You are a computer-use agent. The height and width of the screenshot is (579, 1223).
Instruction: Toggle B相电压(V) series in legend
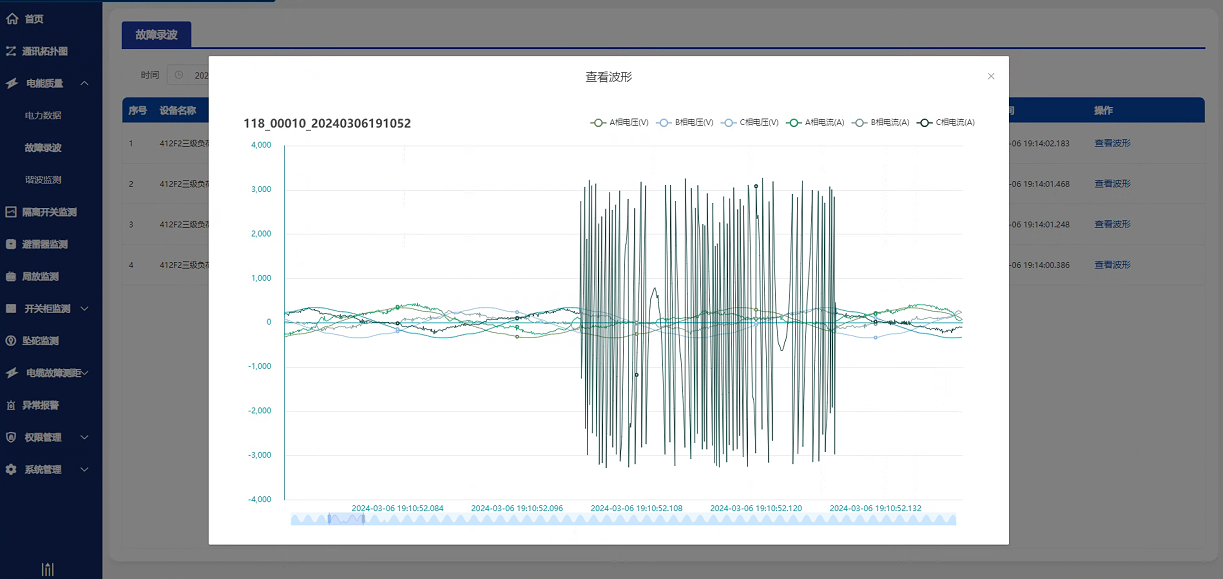tap(685, 123)
